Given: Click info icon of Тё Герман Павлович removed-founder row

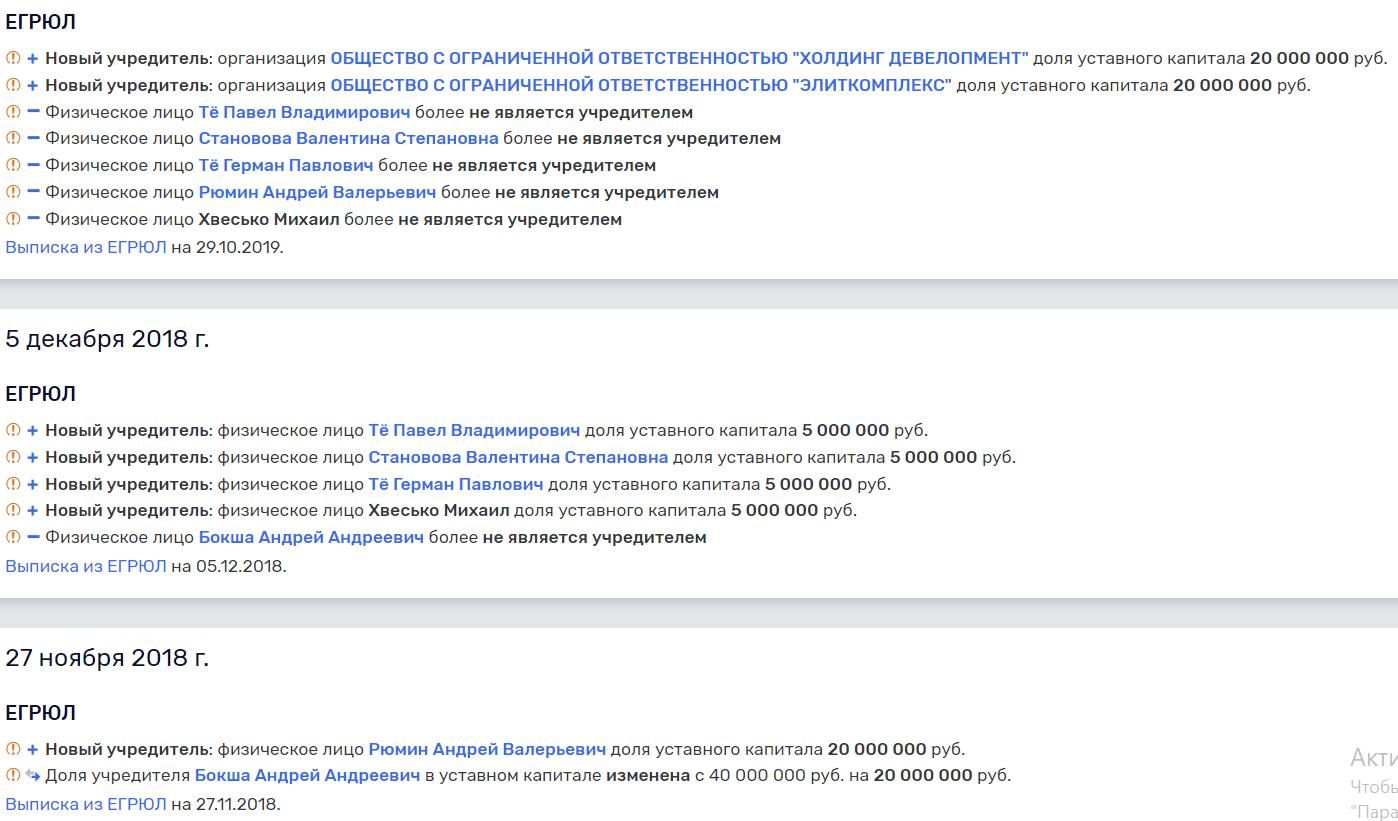Looking at the screenshot, I should pos(13,166).
